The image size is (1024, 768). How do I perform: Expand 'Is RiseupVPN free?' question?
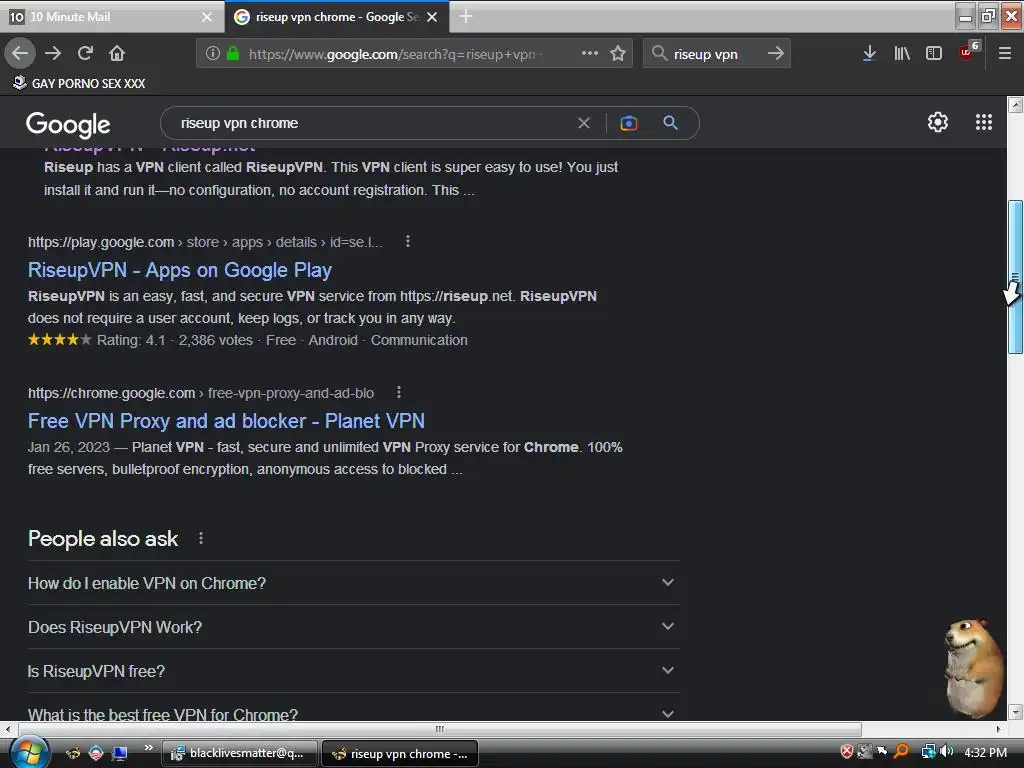(x=353, y=671)
